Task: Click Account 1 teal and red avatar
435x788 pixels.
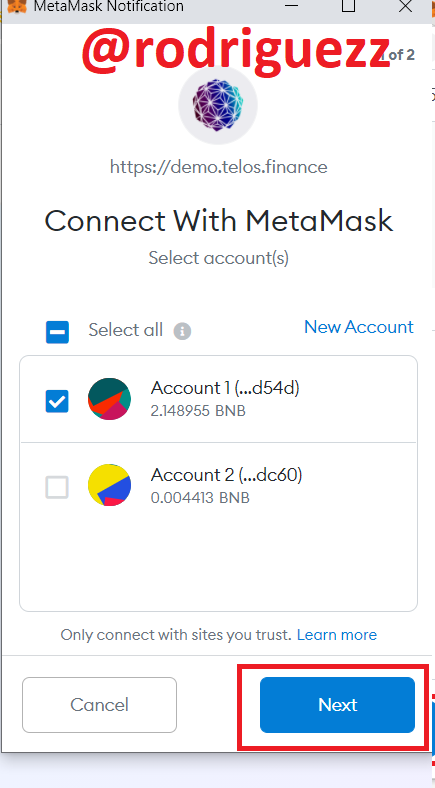Action: pos(110,399)
